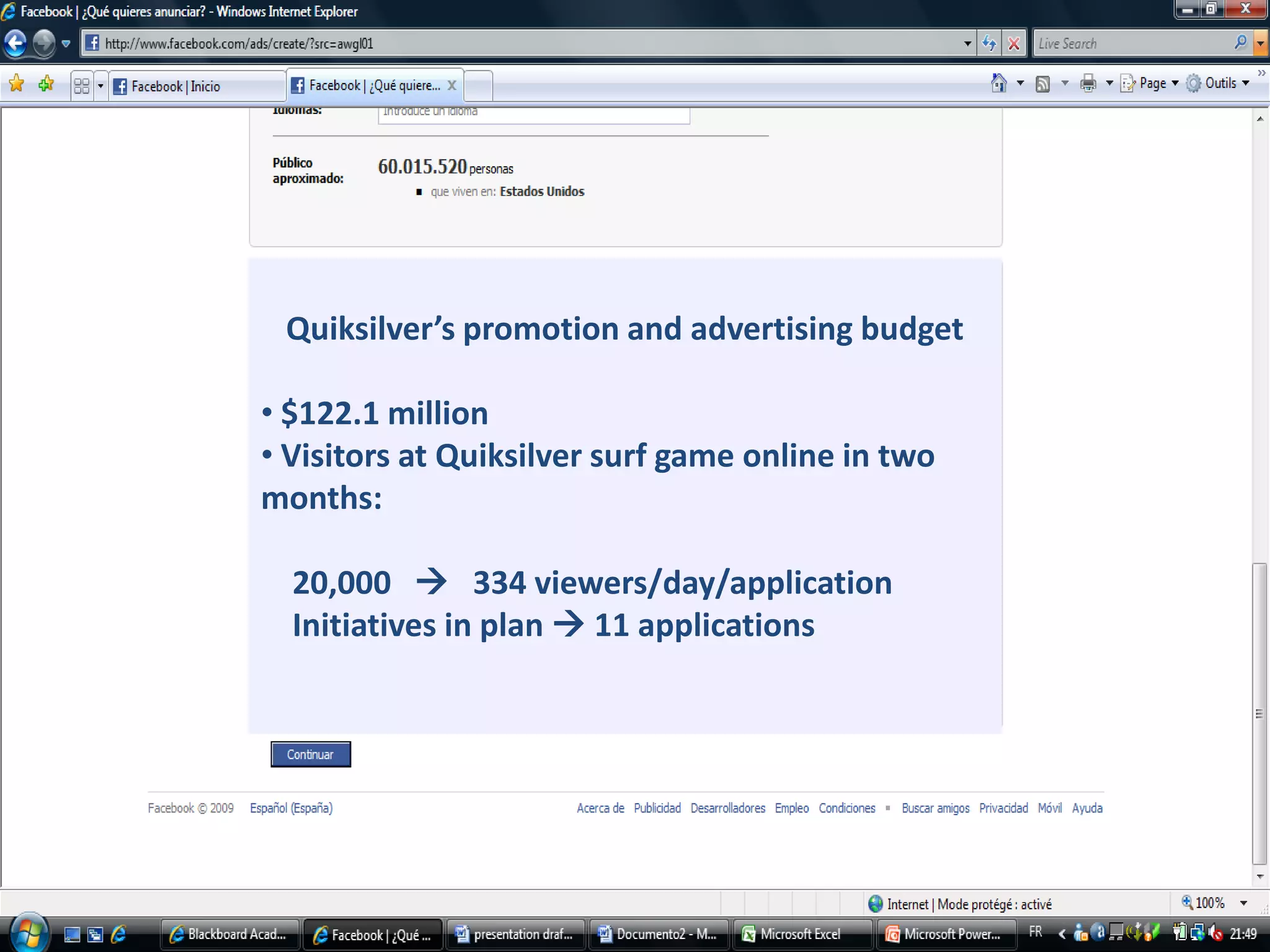Click the RSS feeds icon
Screen dimensions: 1270x952
pos(1043,84)
